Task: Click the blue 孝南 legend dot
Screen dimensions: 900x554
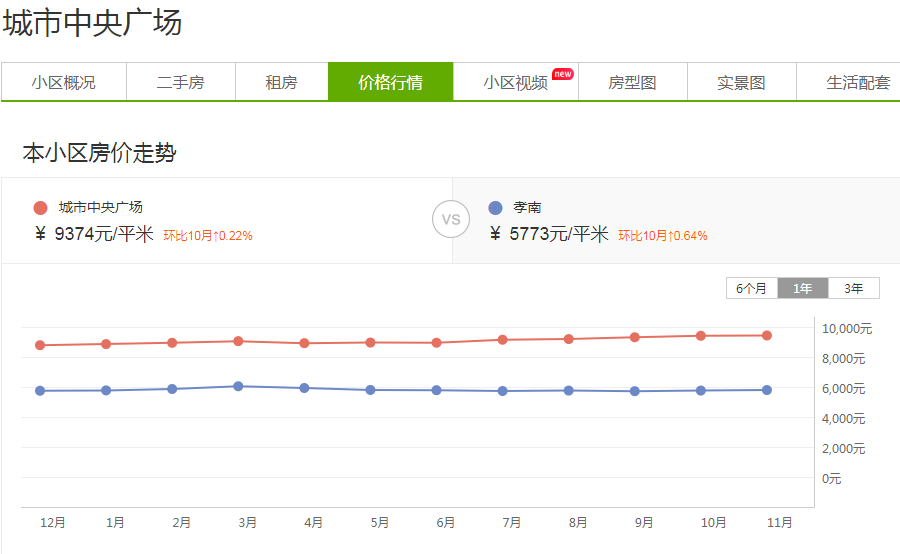Action: click(x=495, y=208)
